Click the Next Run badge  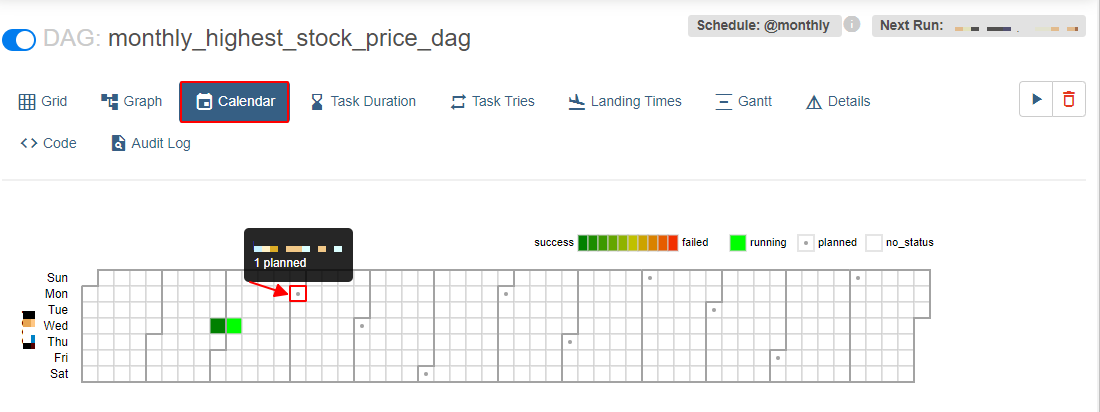(x=979, y=26)
